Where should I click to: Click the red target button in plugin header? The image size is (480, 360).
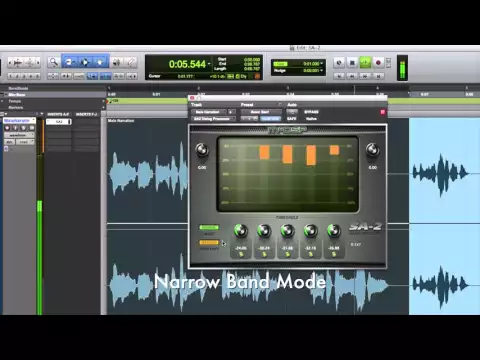tap(383, 112)
